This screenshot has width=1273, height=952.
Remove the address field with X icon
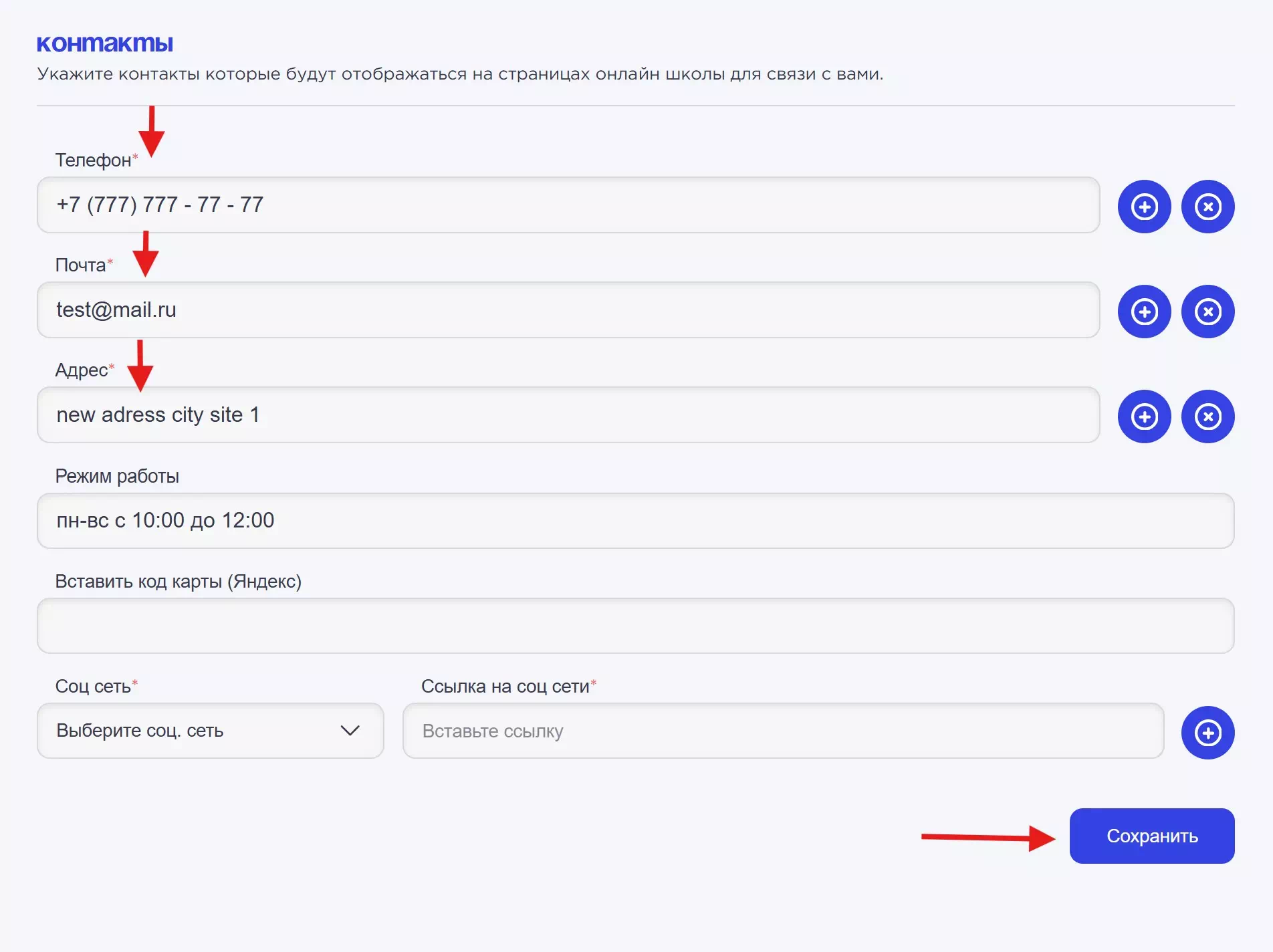(1207, 416)
